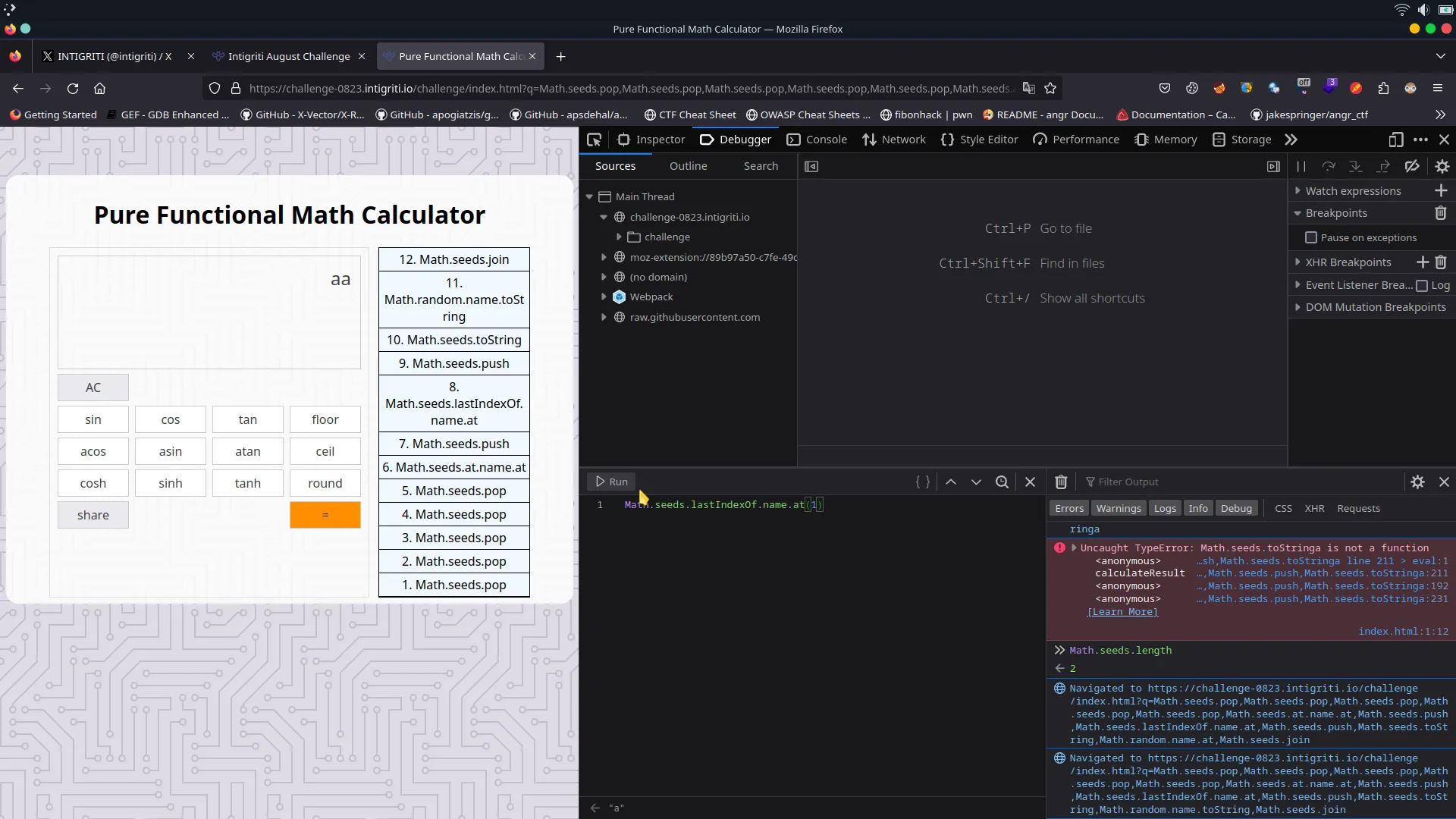Click the Learn More error link
The height and width of the screenshot is (819, 1456).
coord(1122,611)
